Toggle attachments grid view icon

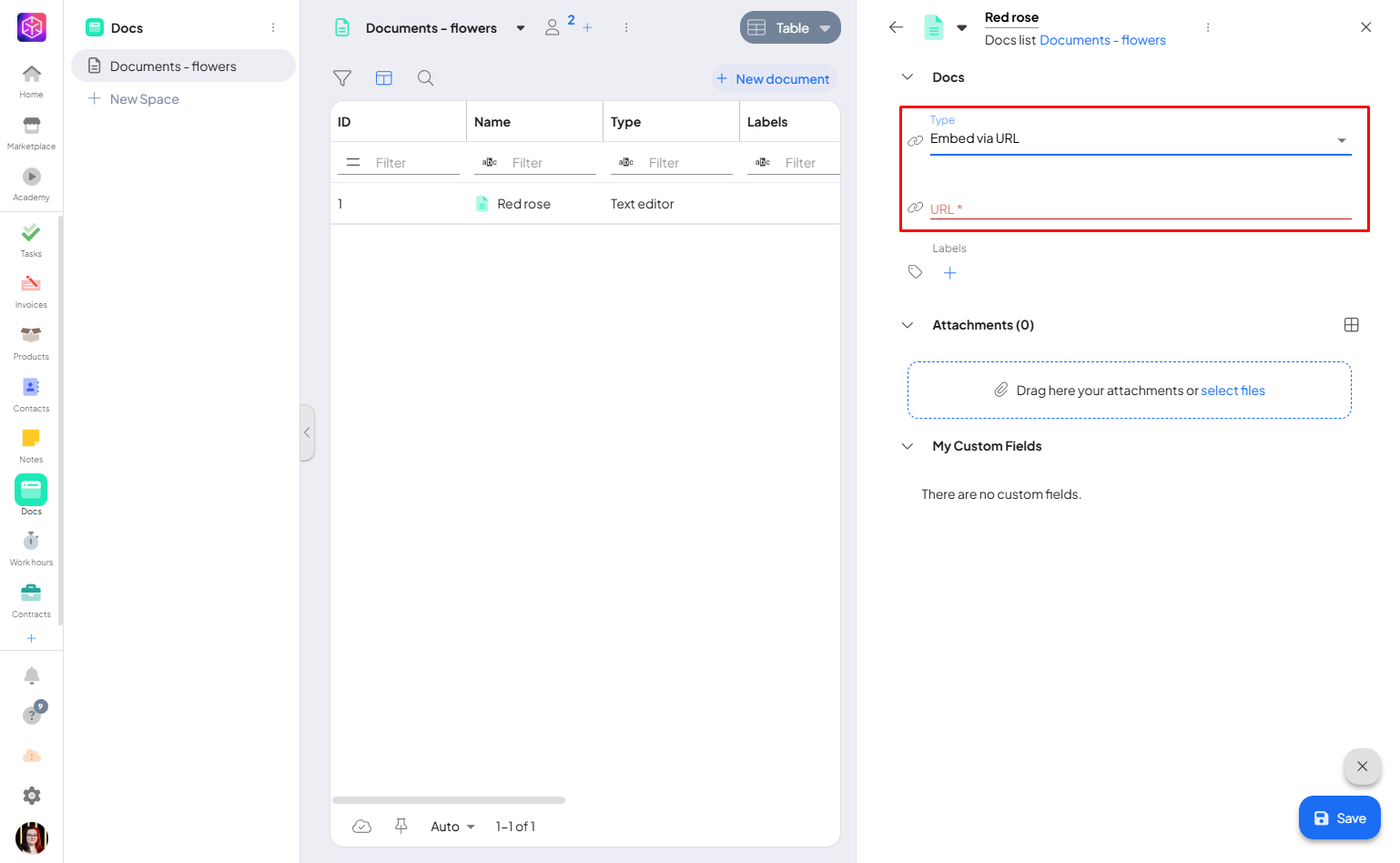(x=1351, y=325)
